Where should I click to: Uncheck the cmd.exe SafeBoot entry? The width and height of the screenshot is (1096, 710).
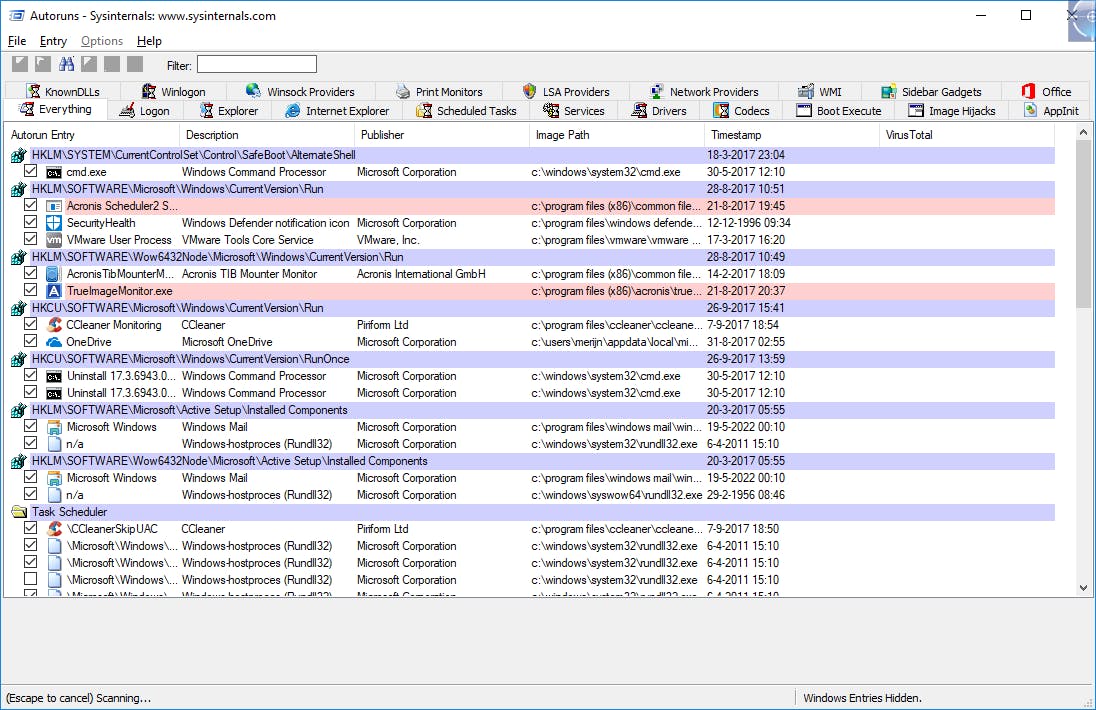pyautogui.click(x=31, y=171)
